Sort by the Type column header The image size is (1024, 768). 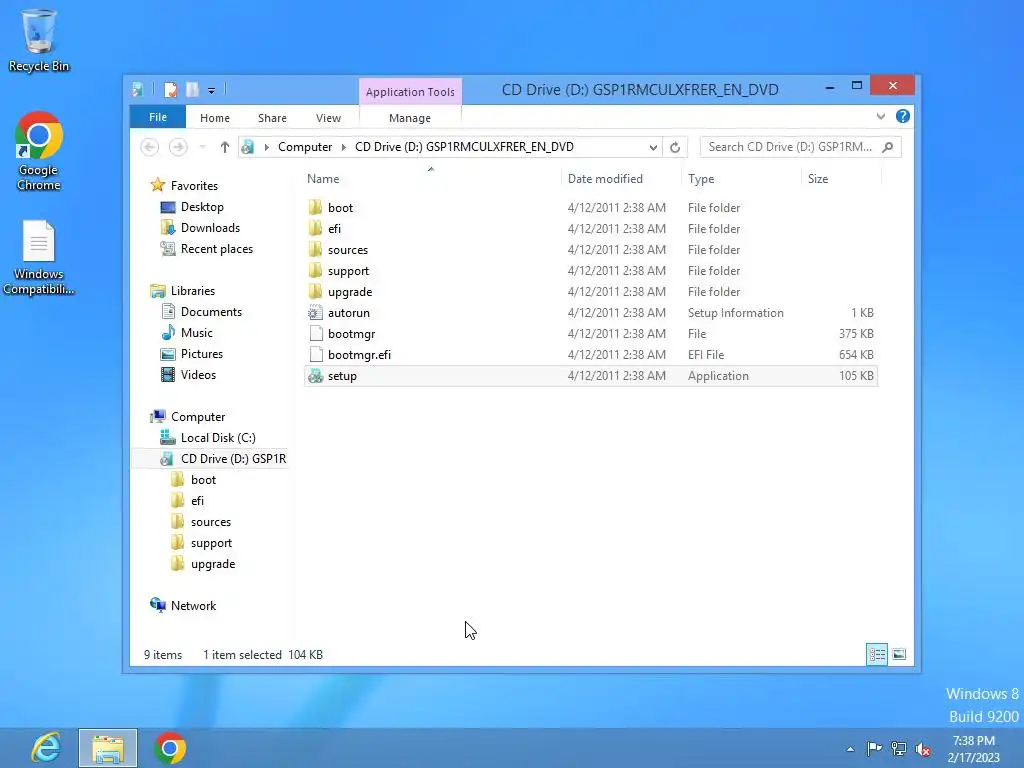[x=741, y=178]
